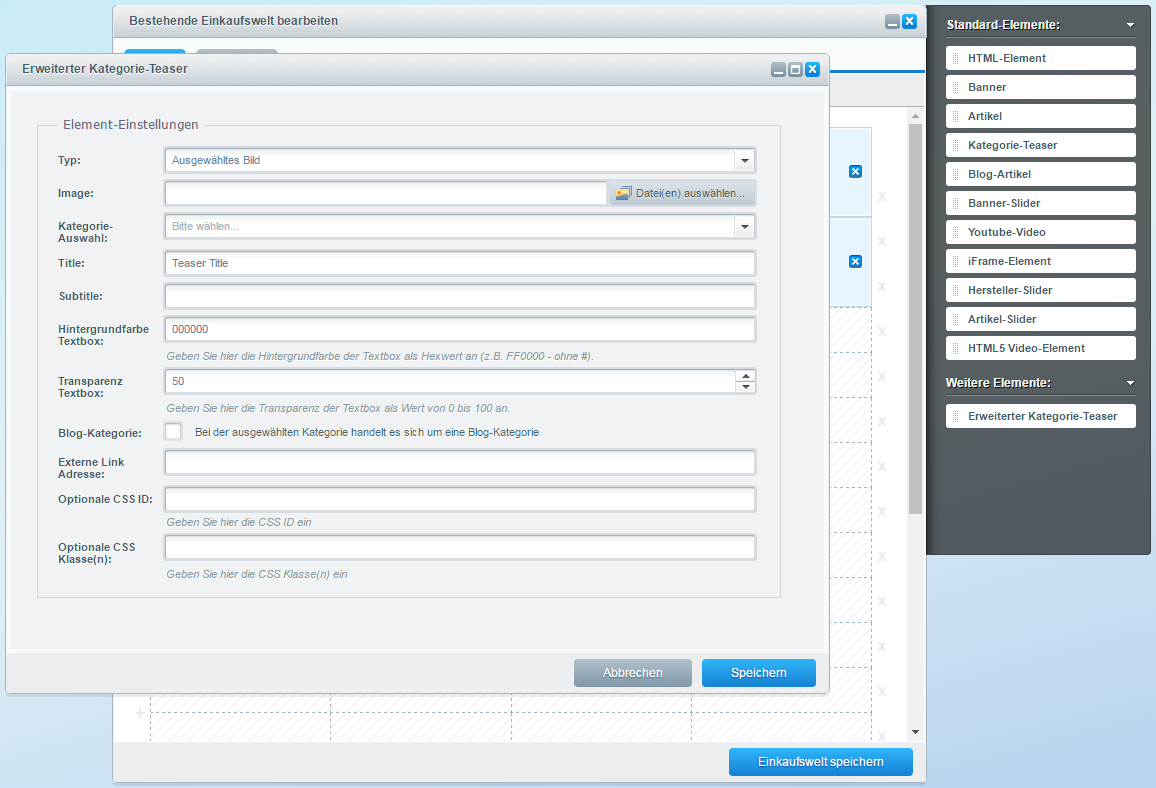Click the Hintergrundfarbe Textbox field
The image size is (1156, 788).
tap(460, 330)
